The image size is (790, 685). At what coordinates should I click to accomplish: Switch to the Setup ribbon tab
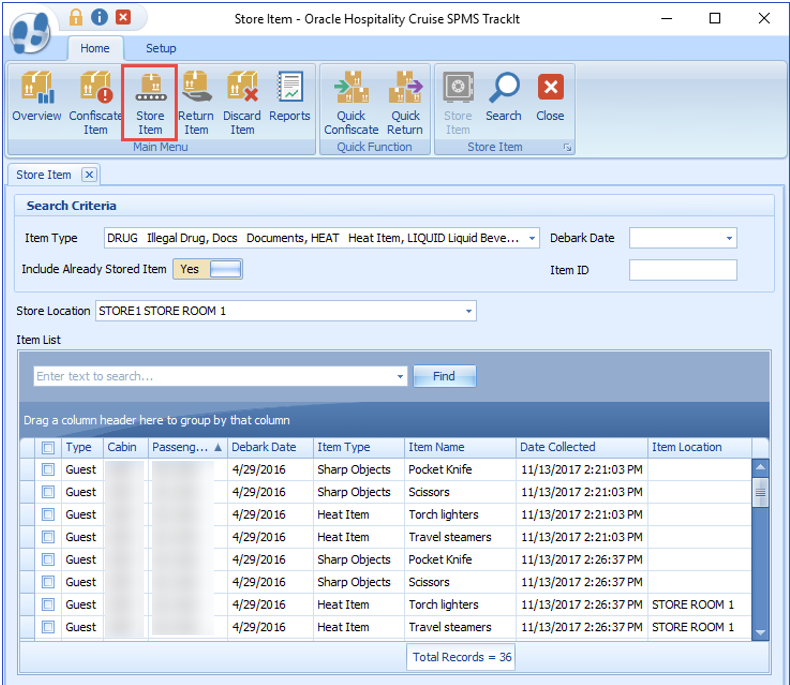click(161, 48)
